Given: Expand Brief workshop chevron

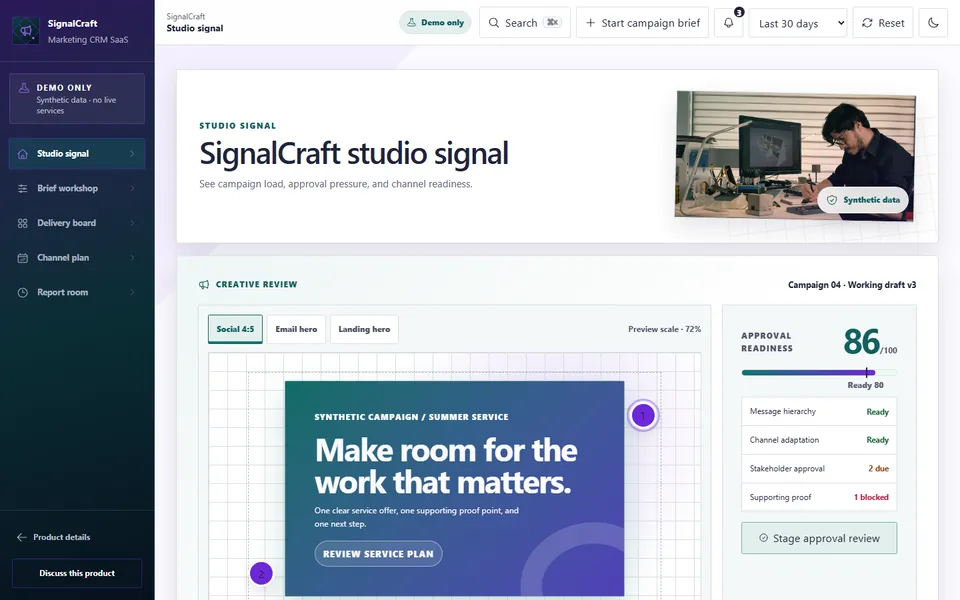Looking at the screenshot, I should 132,189.
